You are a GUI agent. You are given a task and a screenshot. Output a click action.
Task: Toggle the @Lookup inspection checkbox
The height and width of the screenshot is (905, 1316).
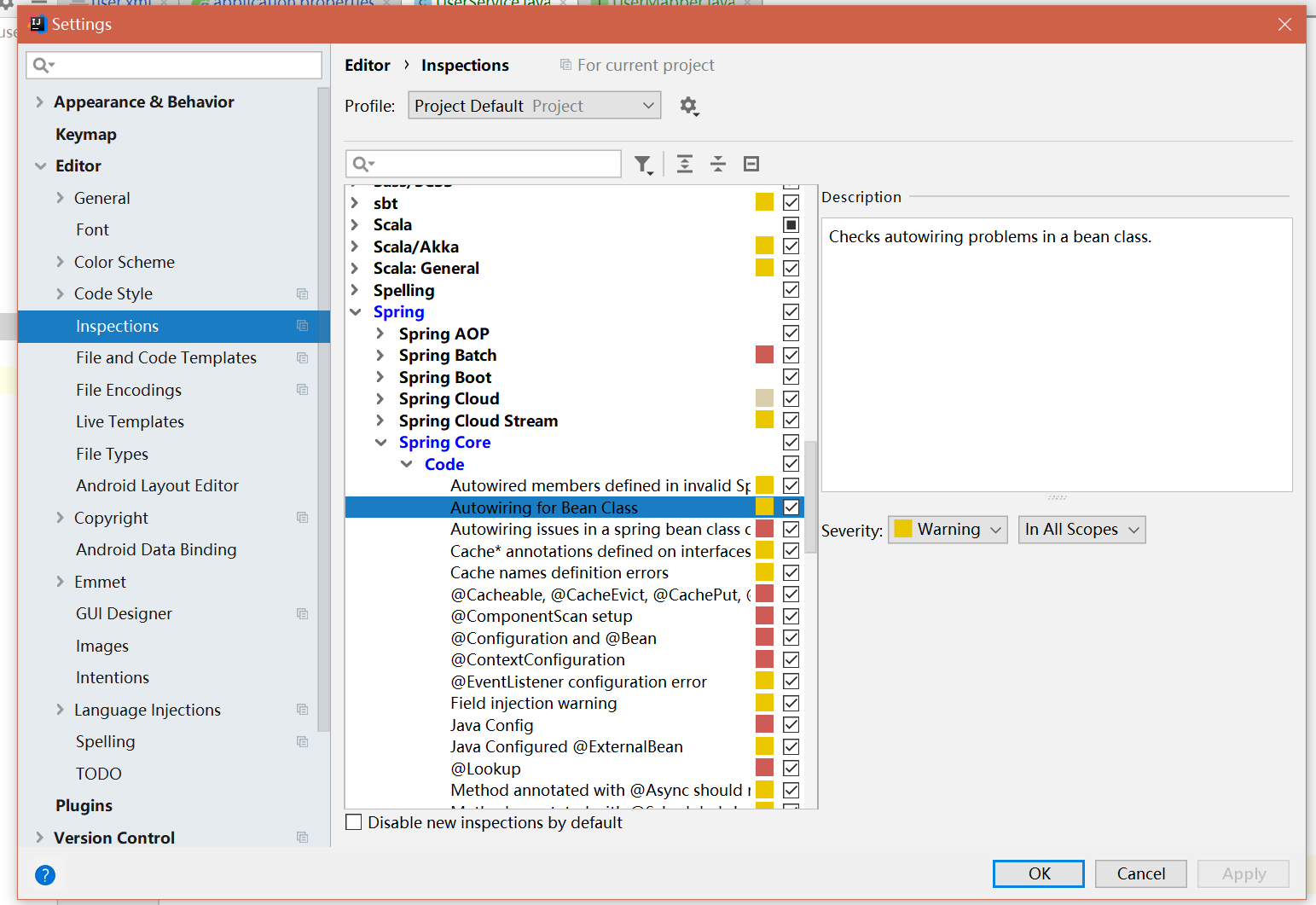coord(791,769)
